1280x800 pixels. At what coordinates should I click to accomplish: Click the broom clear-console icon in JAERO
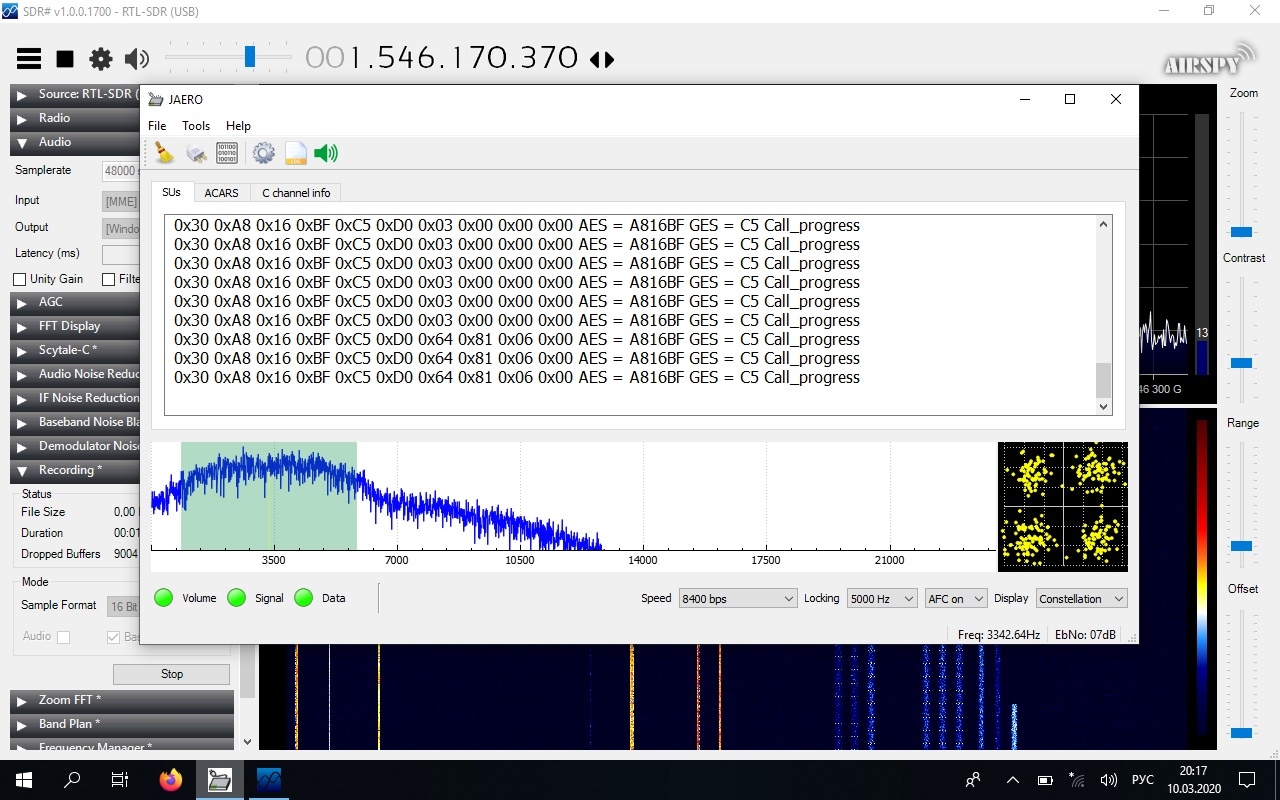pos(164,153)
